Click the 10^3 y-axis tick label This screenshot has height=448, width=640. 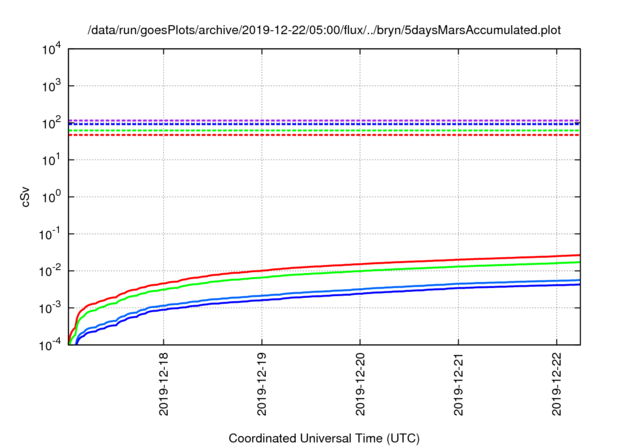pyautogui.click(x=51, y=86)
